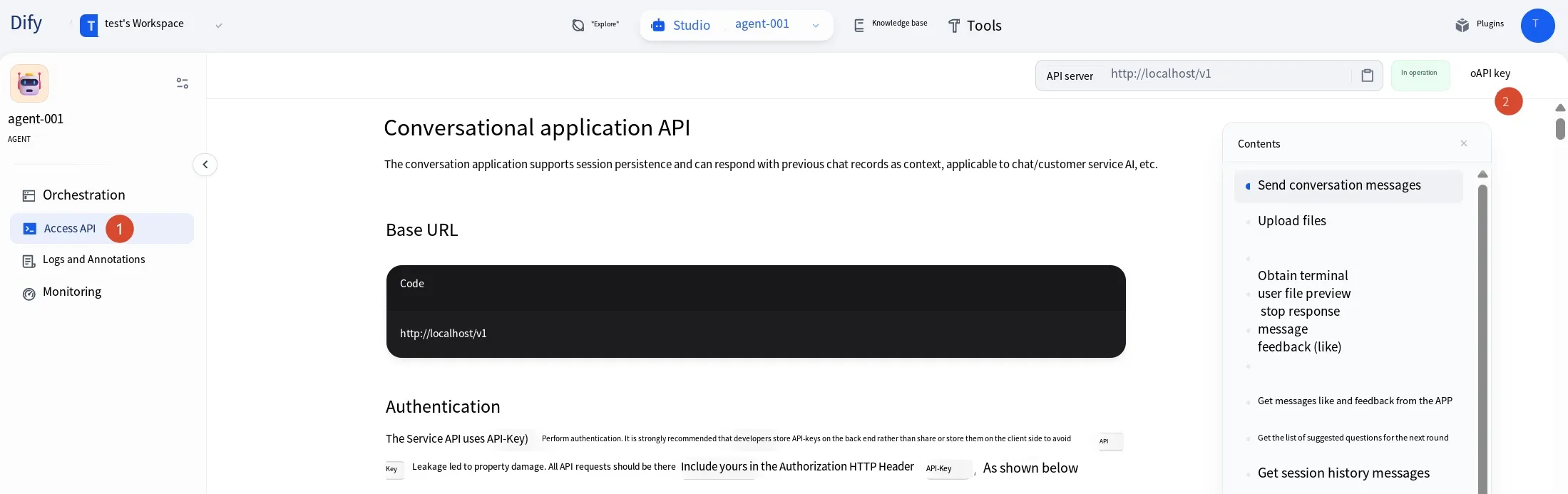Image resolution: width=1568 pixels, height=494 pixels.
Task: Click the In operation status badge
Action: point(1420,74)
